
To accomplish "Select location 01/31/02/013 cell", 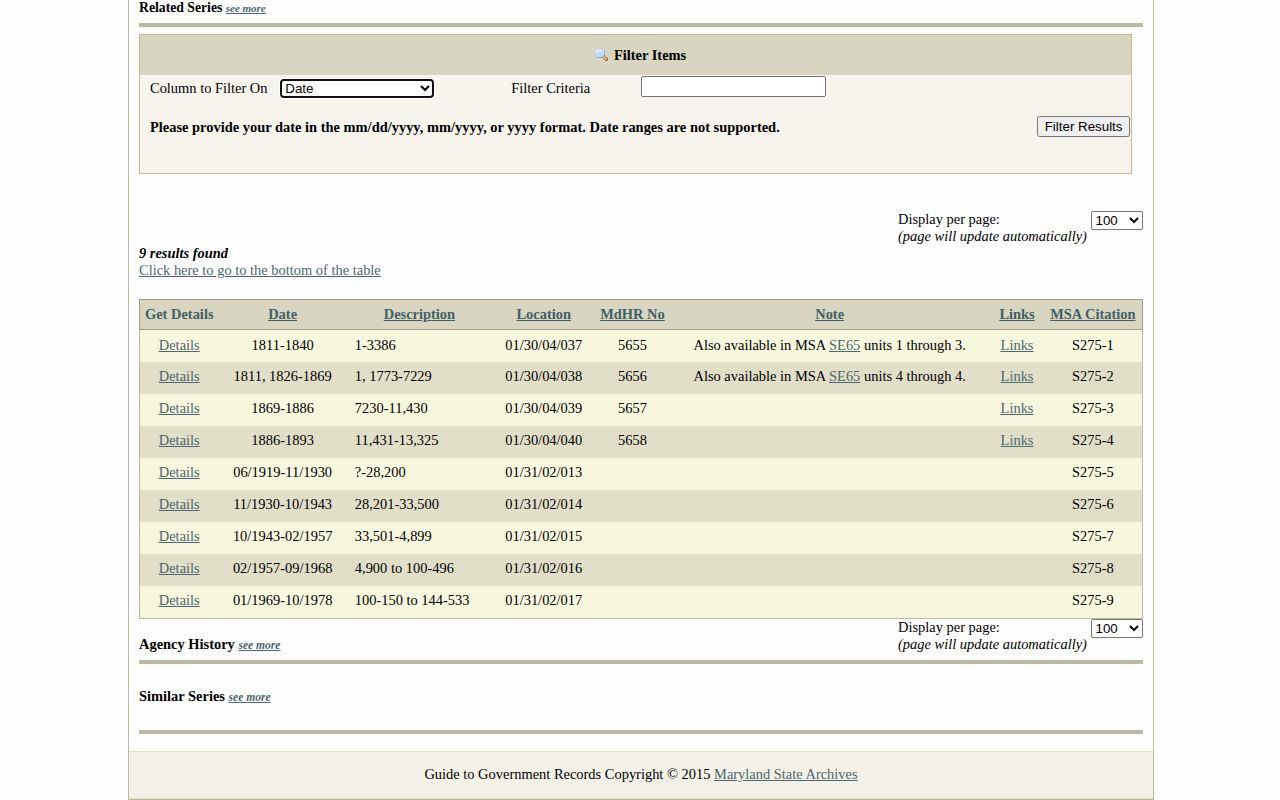I will click(543, 472).
